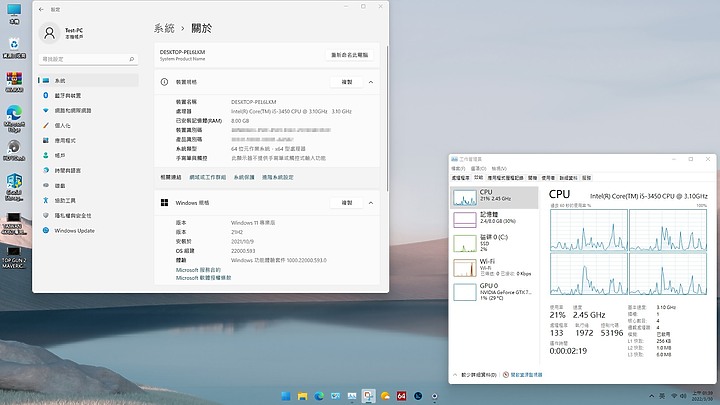The image size is (720, 405).
Task: Click Rename this PC (重新命名此電腦) button
Action: (x=349, y=55)
